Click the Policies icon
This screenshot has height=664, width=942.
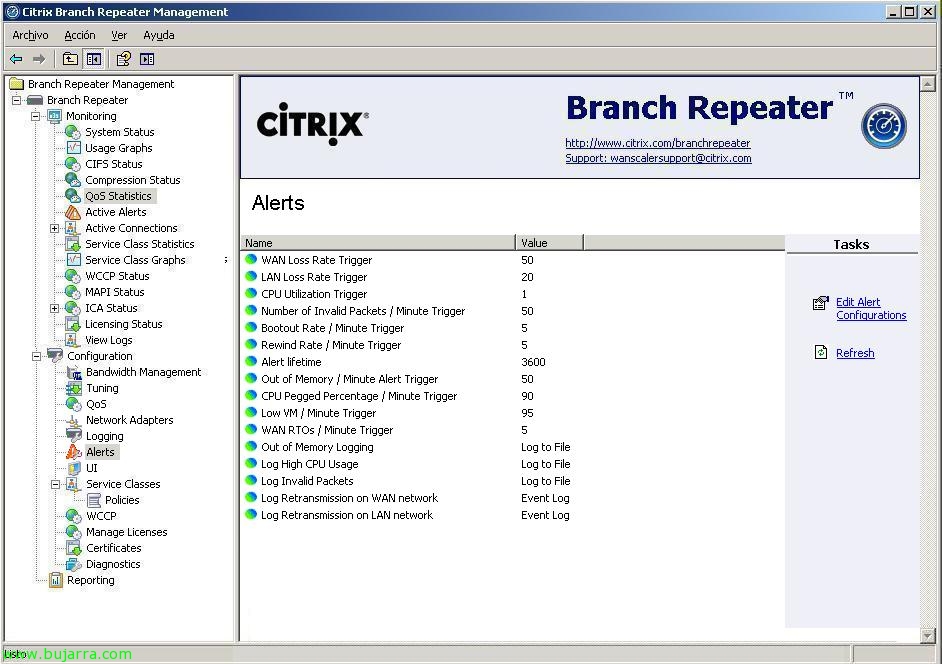(x=94, y=500)
